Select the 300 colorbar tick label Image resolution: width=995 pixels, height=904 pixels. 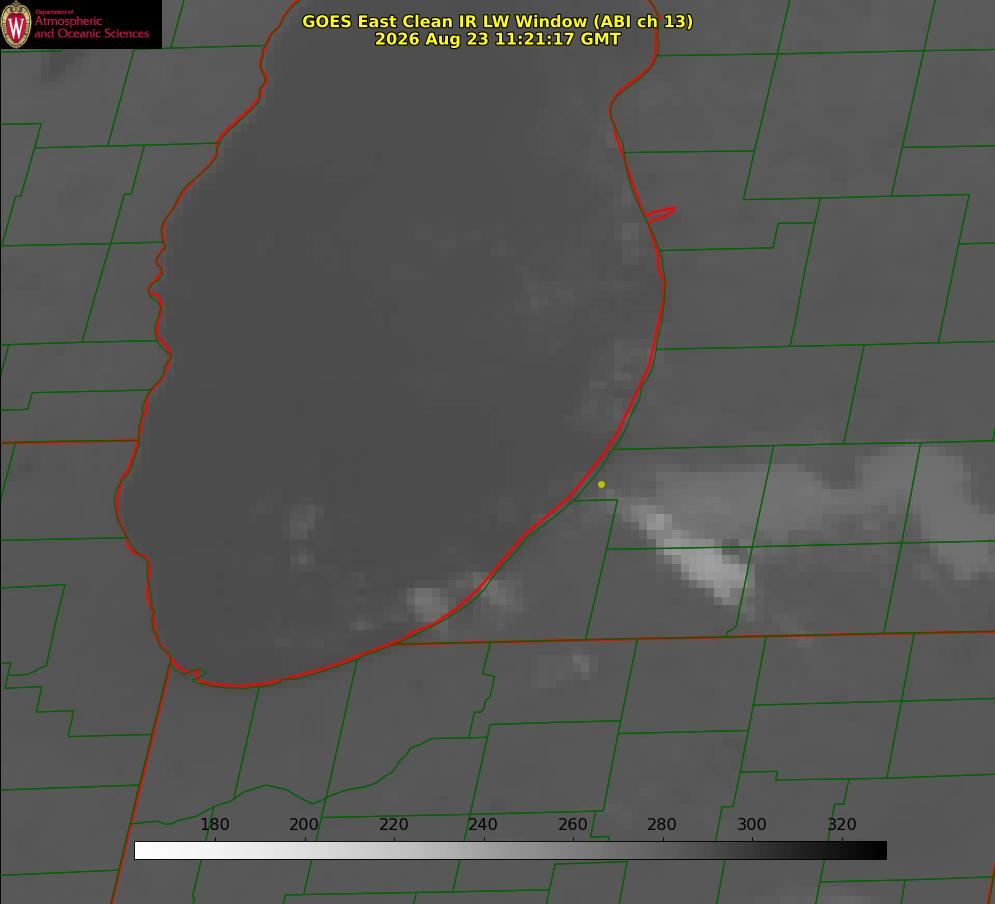click(751, 824)
